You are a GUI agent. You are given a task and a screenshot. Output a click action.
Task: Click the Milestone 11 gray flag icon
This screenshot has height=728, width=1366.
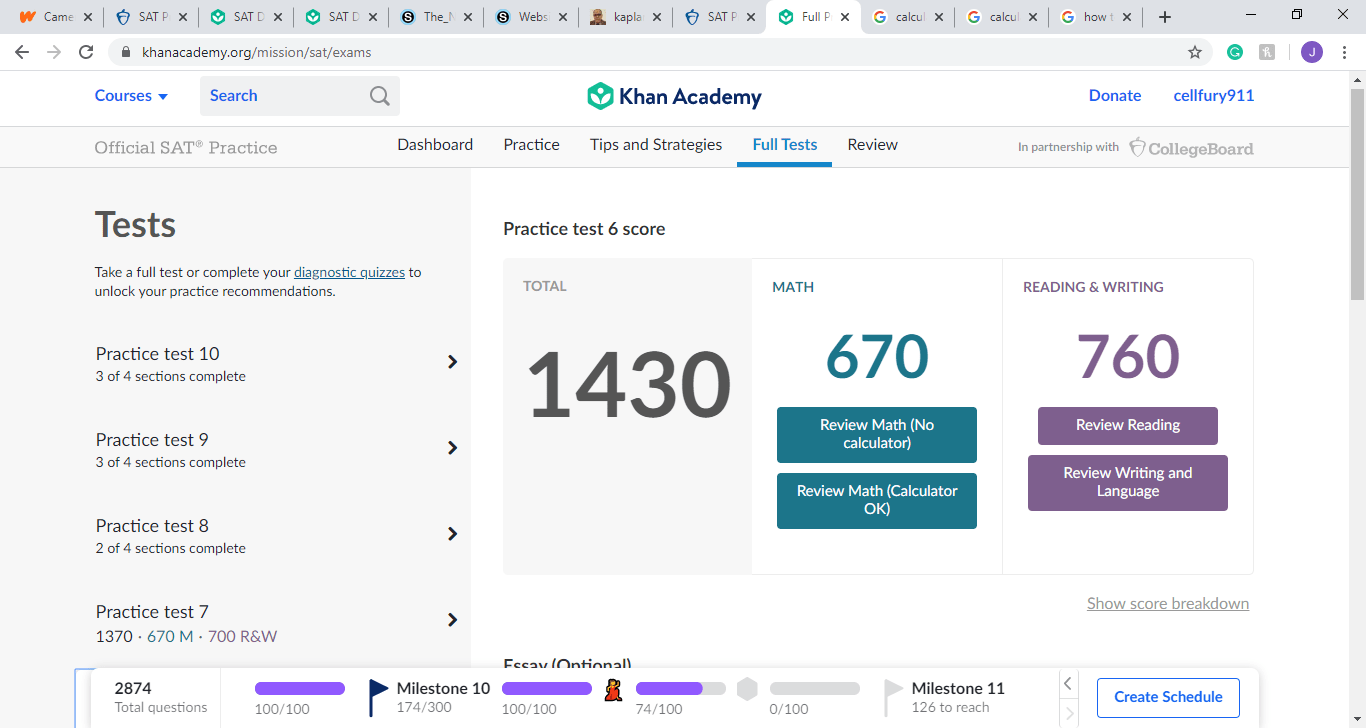[x=894, y=697]
